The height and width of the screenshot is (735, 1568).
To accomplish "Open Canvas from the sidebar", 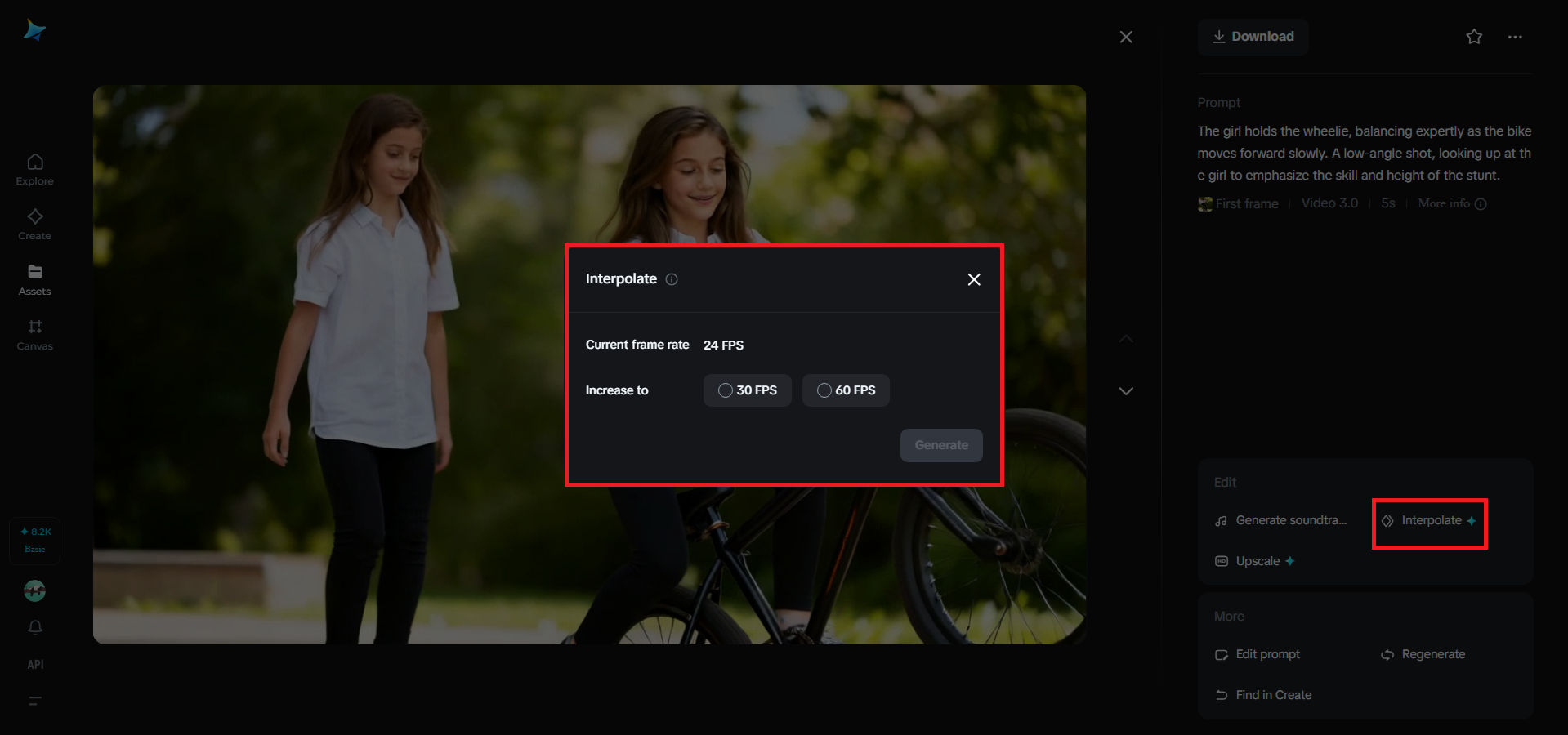I will [x=35, y=335].
